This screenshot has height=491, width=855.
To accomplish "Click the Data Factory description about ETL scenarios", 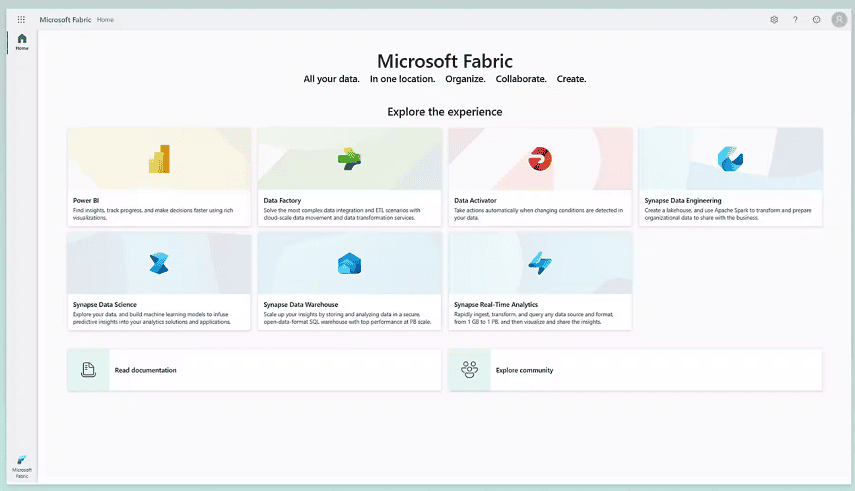I will point(342,214).
